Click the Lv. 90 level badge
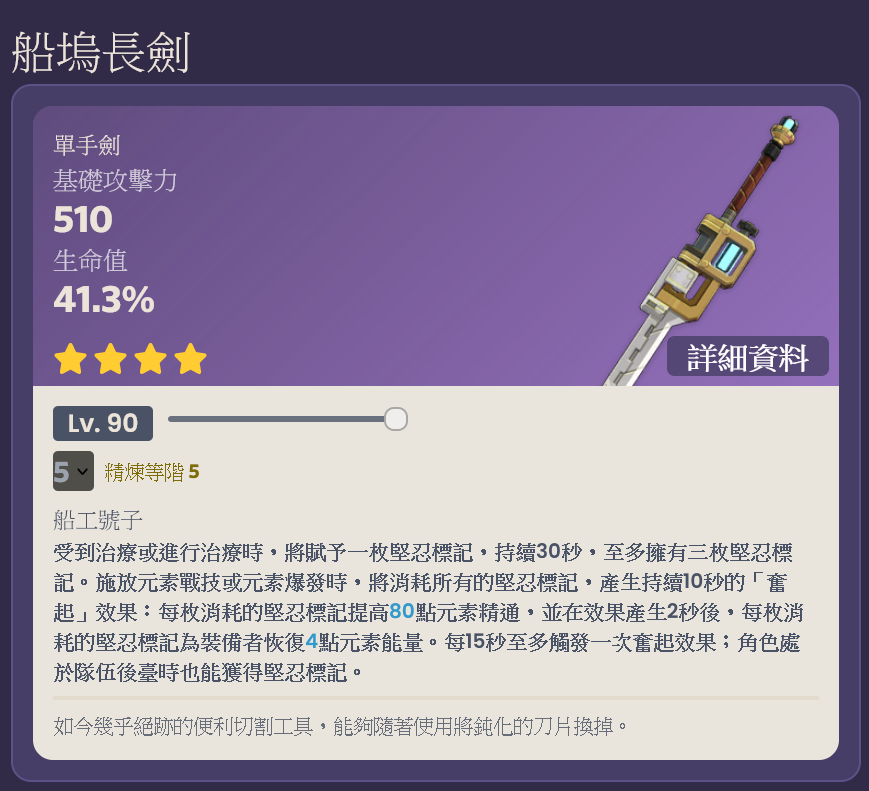This screenshot has height=791, width=869. 103,423
